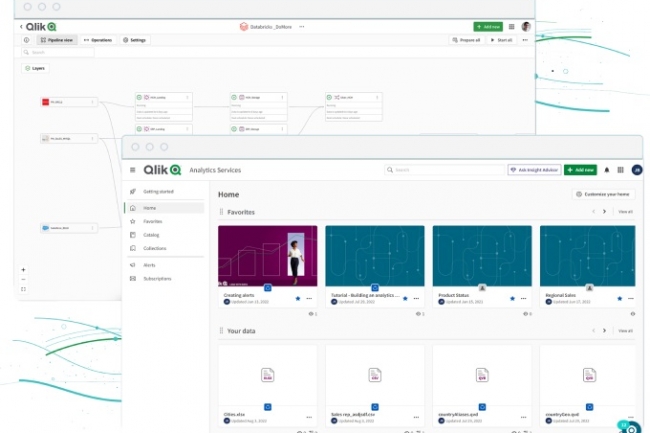Click the Databricks project icon in pipeline window
The height and width of the screenshot is (433, 650).
244,27
